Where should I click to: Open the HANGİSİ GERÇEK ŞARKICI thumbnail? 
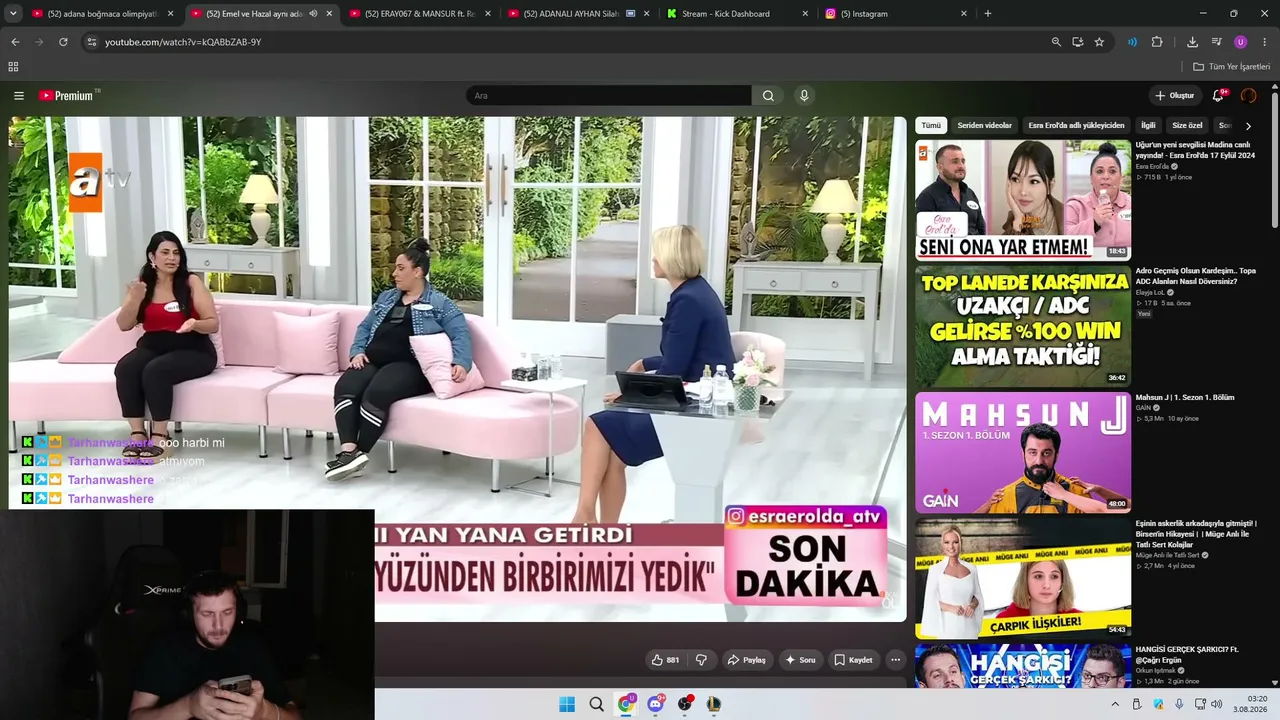(1023, 665)
